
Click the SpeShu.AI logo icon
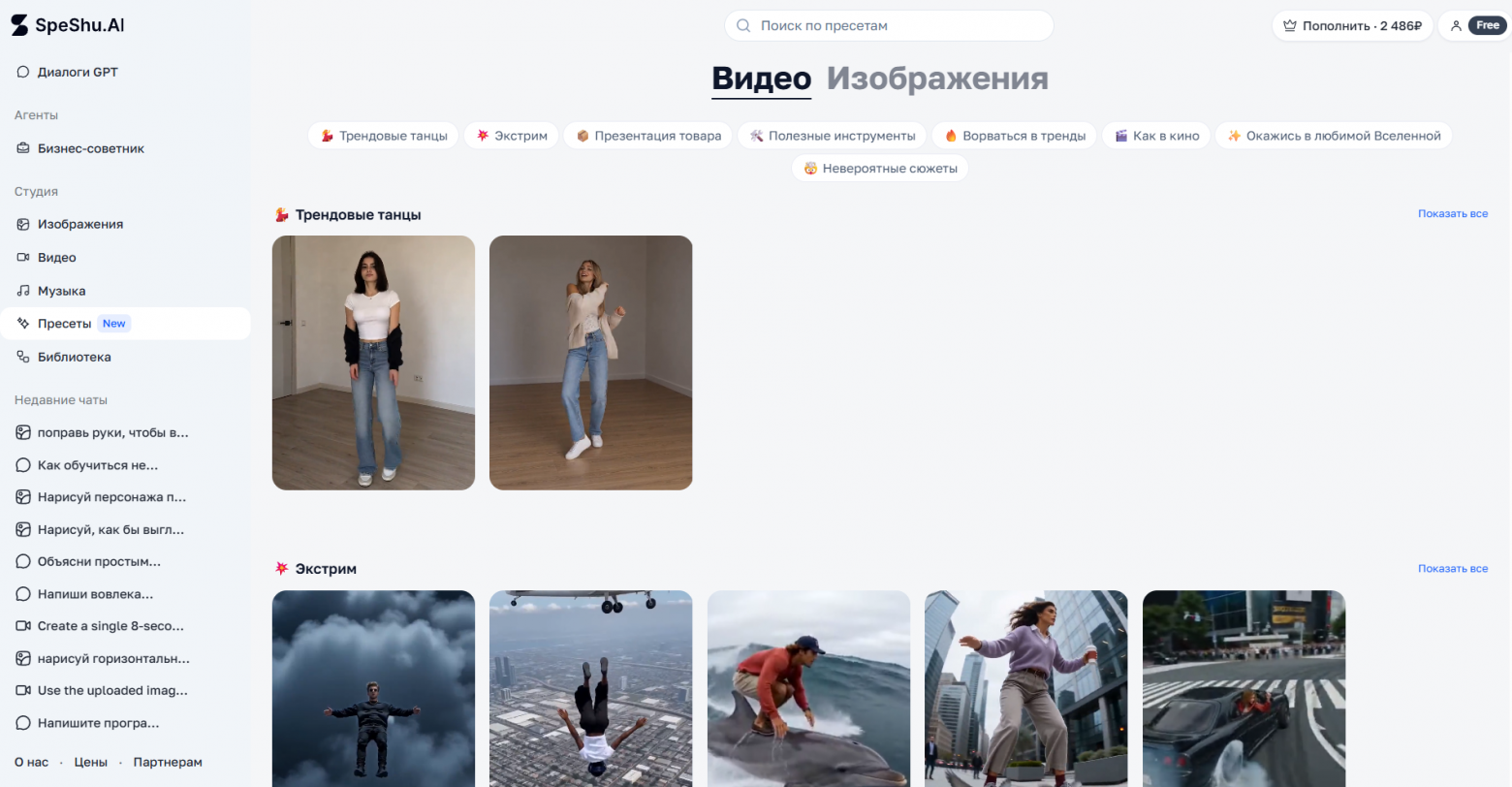pyautogui.click(x=19, y=25)
